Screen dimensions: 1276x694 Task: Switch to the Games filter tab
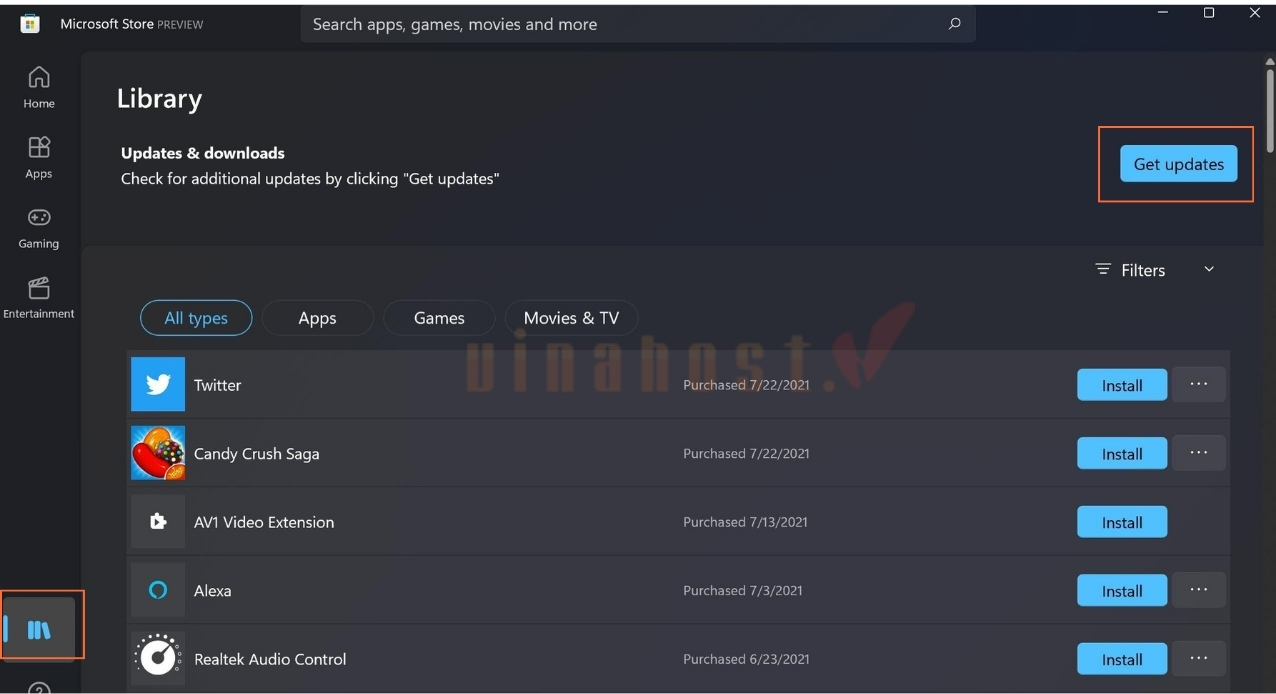point(439,318)
